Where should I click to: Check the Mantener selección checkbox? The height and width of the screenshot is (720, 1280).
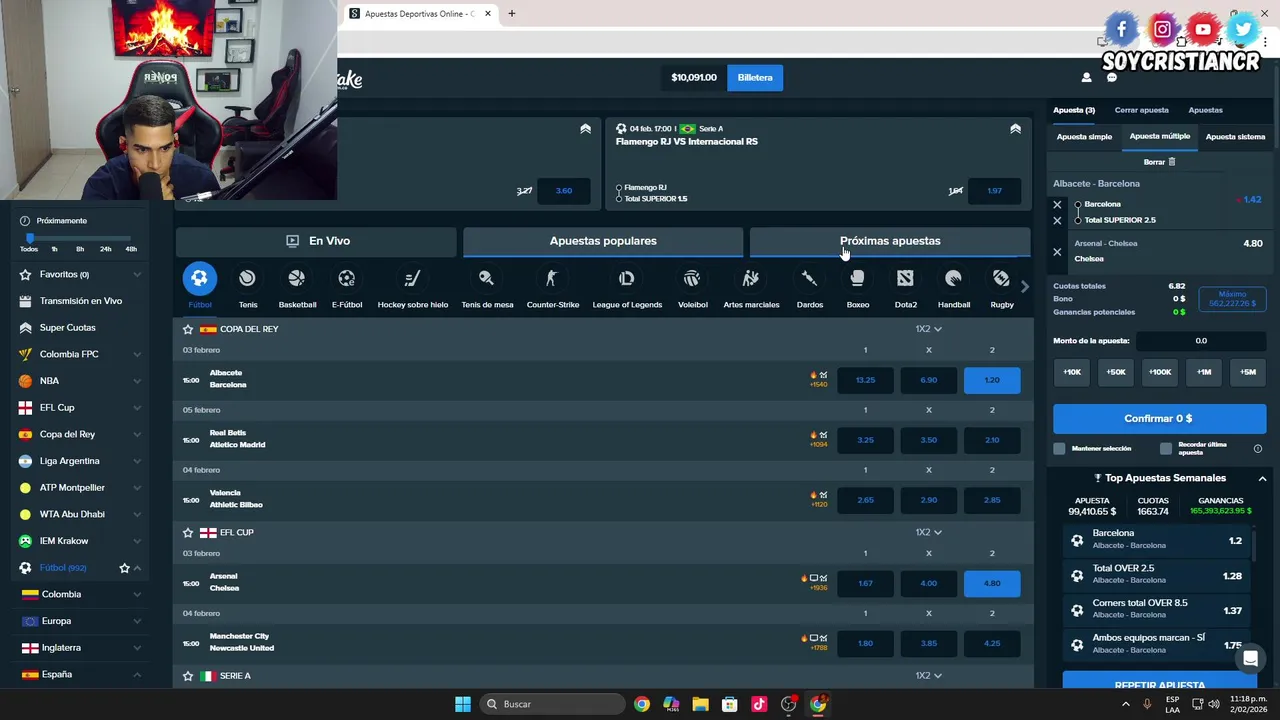coord(1060,449)
